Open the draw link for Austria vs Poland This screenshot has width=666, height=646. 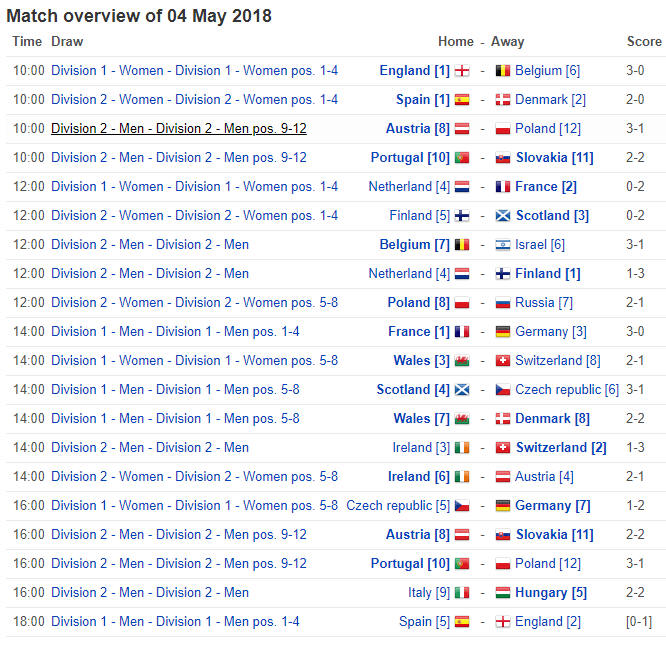(x=179, y=129)
